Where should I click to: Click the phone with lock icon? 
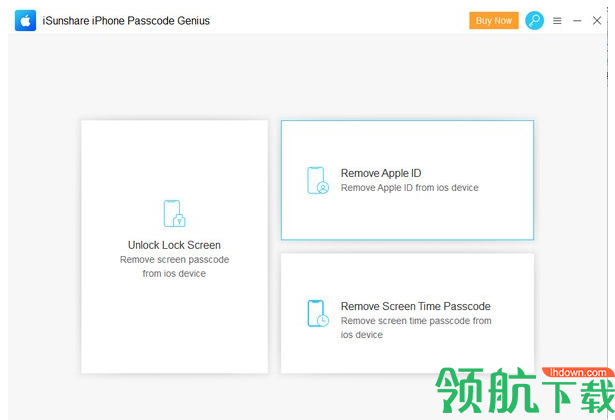click(x=174, y=213)
